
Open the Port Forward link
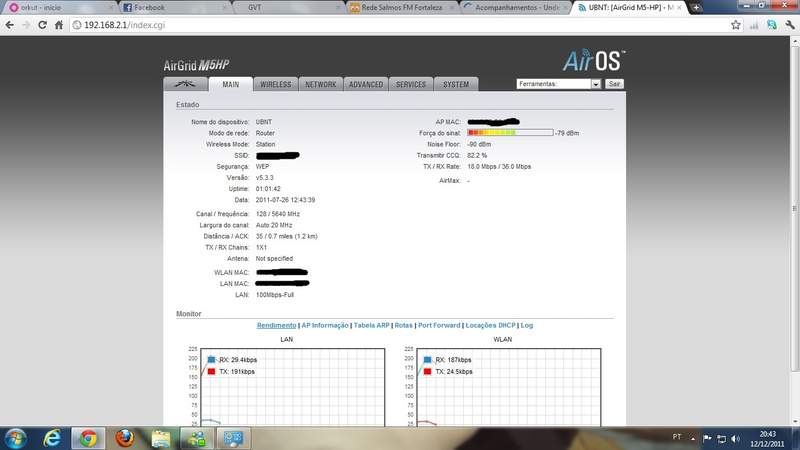pos(439,326)
